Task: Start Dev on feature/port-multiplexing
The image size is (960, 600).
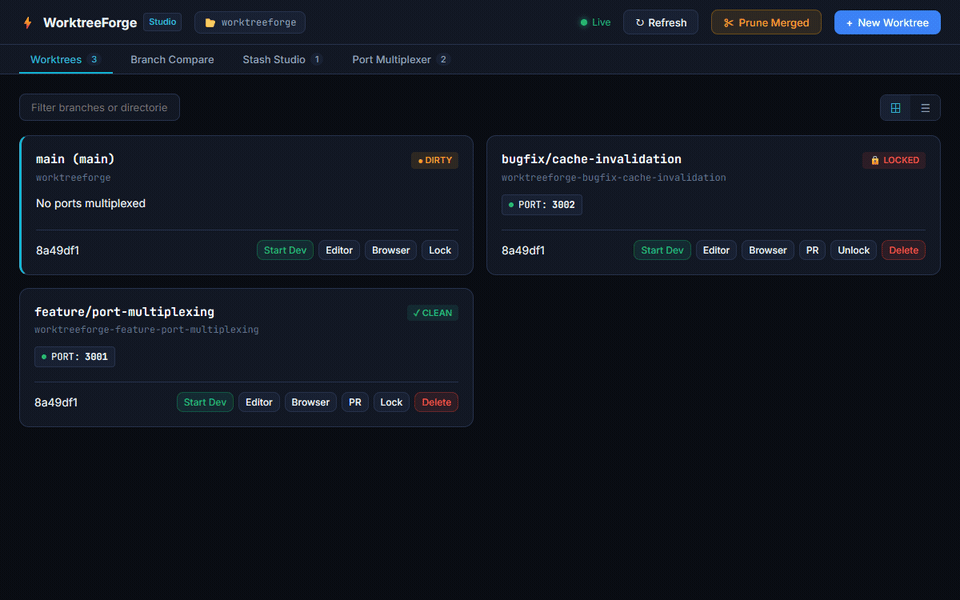Action: [205, 402]
